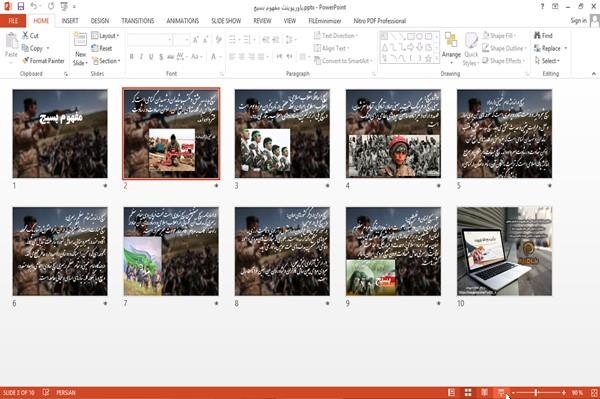
Task: Click Find in Editing group
Action: pyautogui.click(x=543, y=36)
